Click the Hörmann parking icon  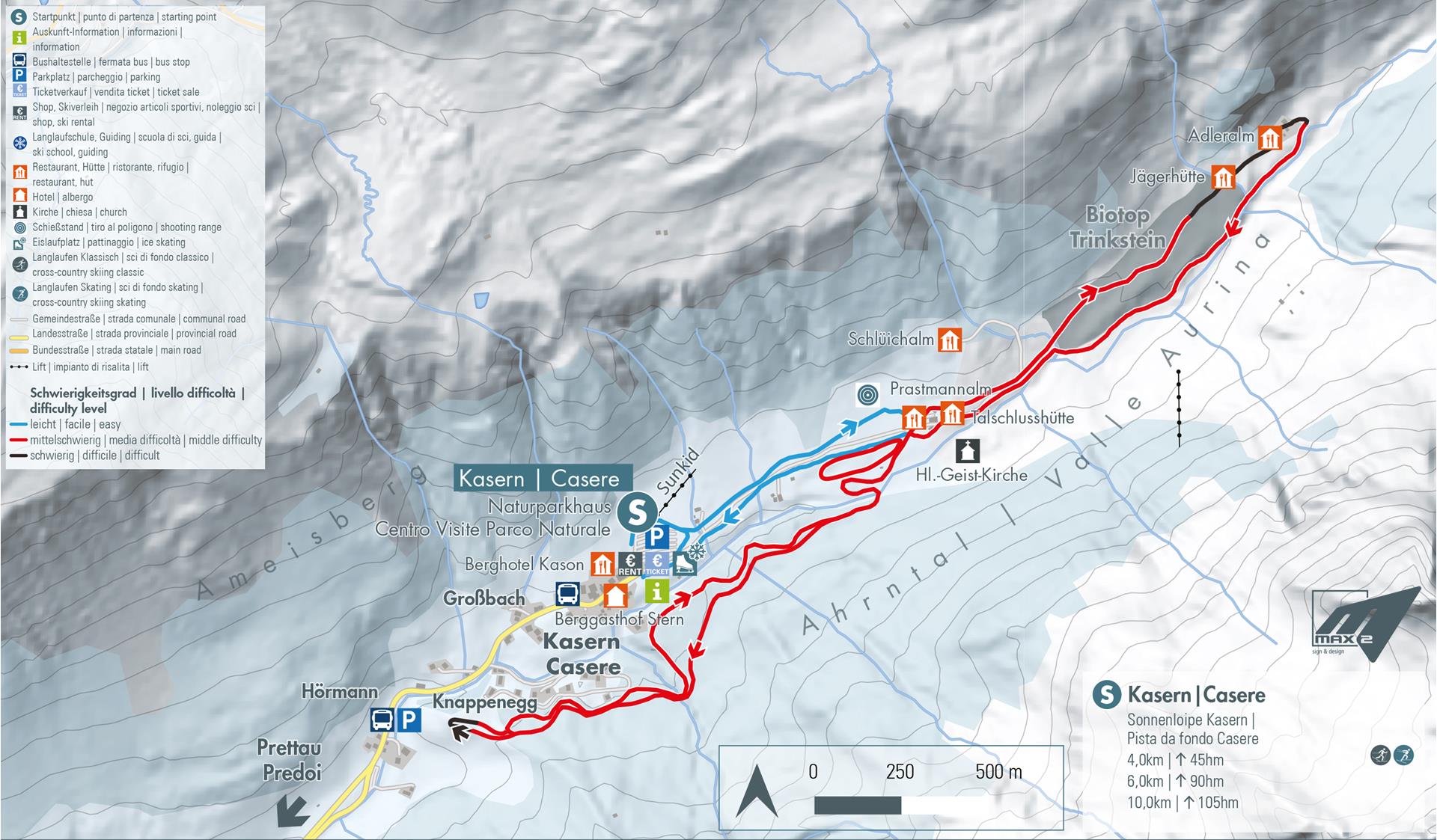tap(409, 720)
